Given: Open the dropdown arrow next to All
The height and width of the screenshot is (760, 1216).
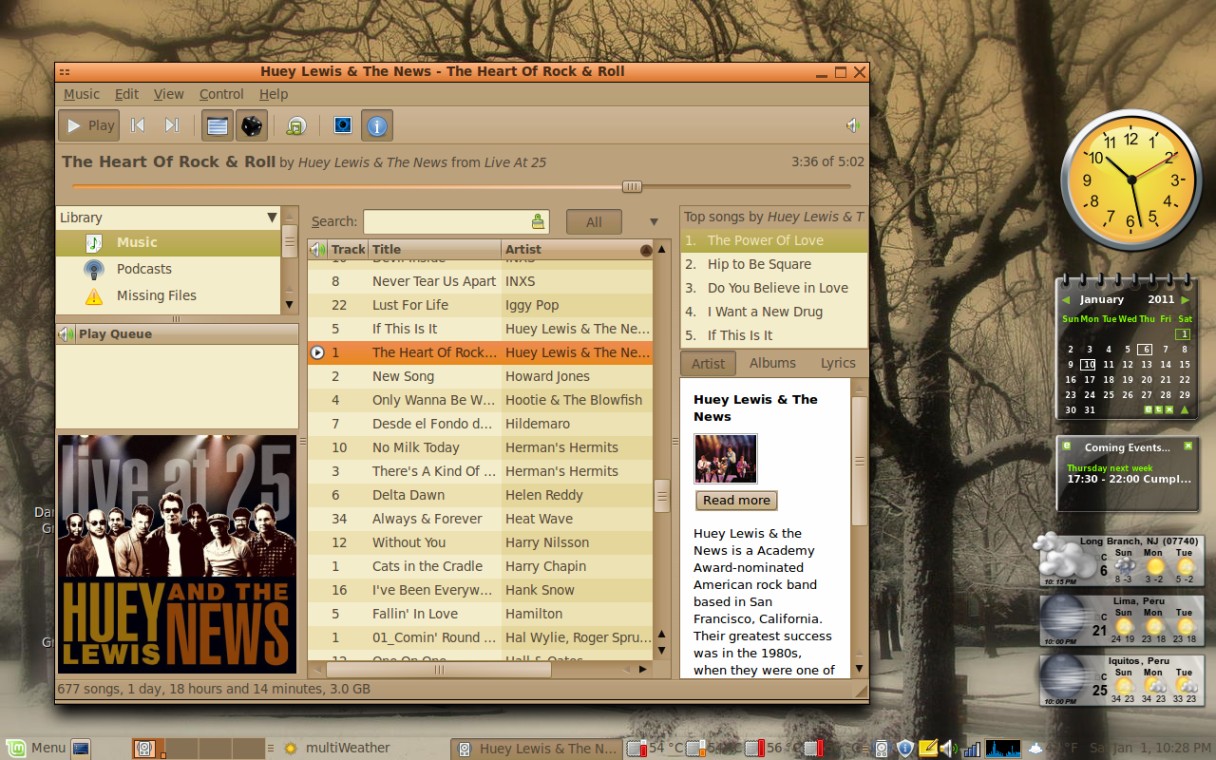Looking at the screenshot, I should [654, 222].
